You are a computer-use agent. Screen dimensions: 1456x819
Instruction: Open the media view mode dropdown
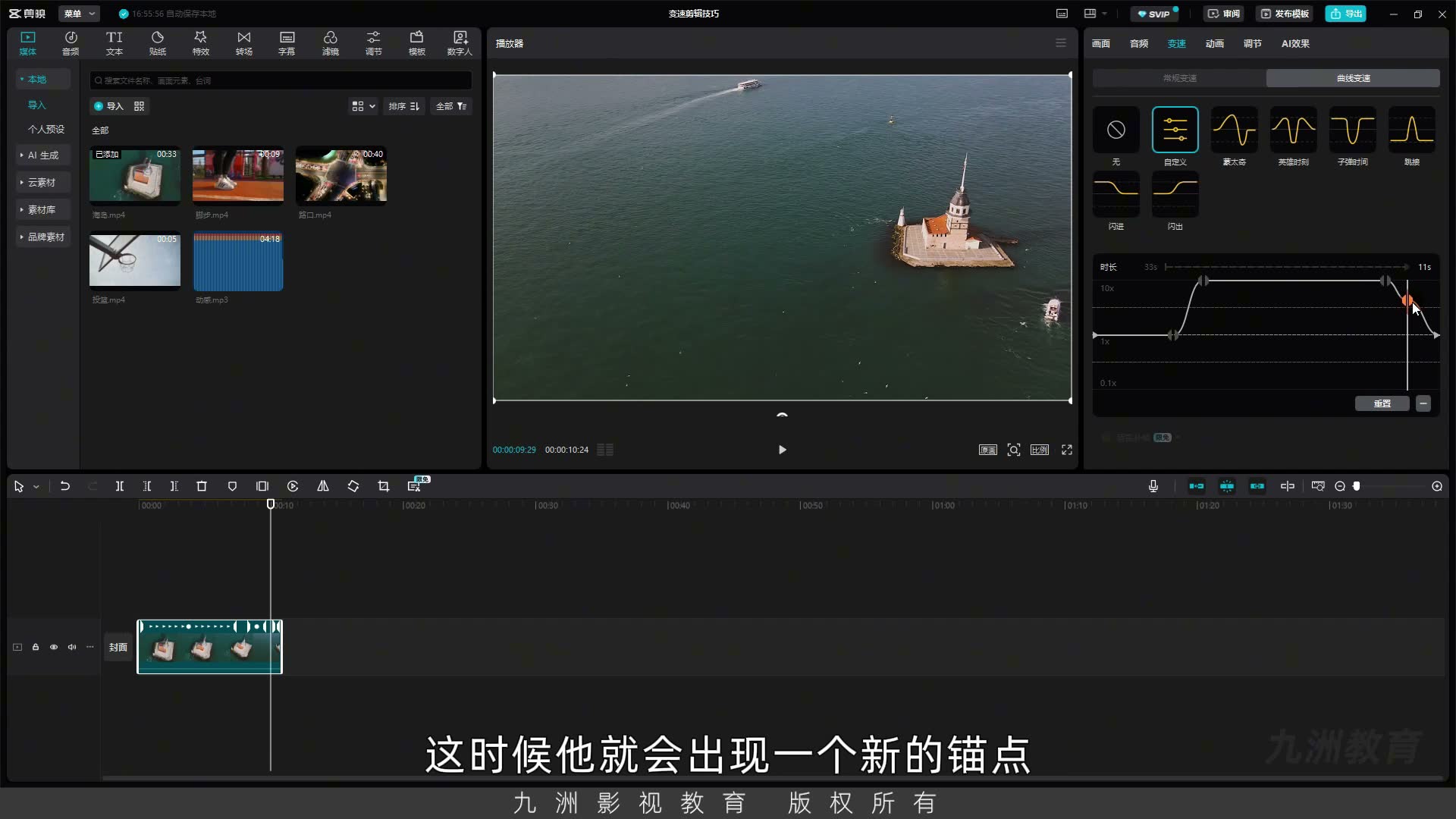(363, 106)
